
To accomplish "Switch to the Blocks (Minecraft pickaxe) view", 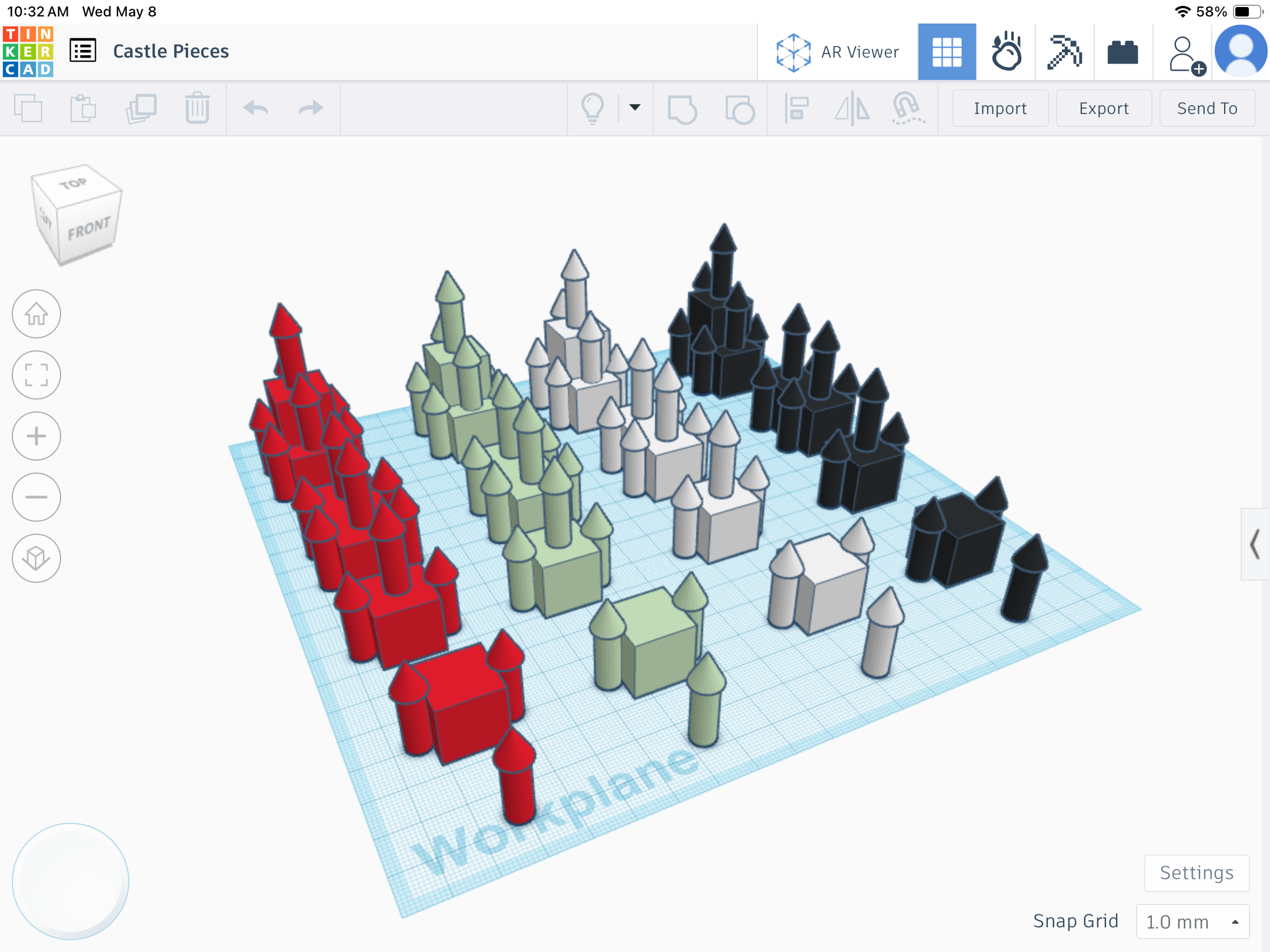I will [1064, 52].
